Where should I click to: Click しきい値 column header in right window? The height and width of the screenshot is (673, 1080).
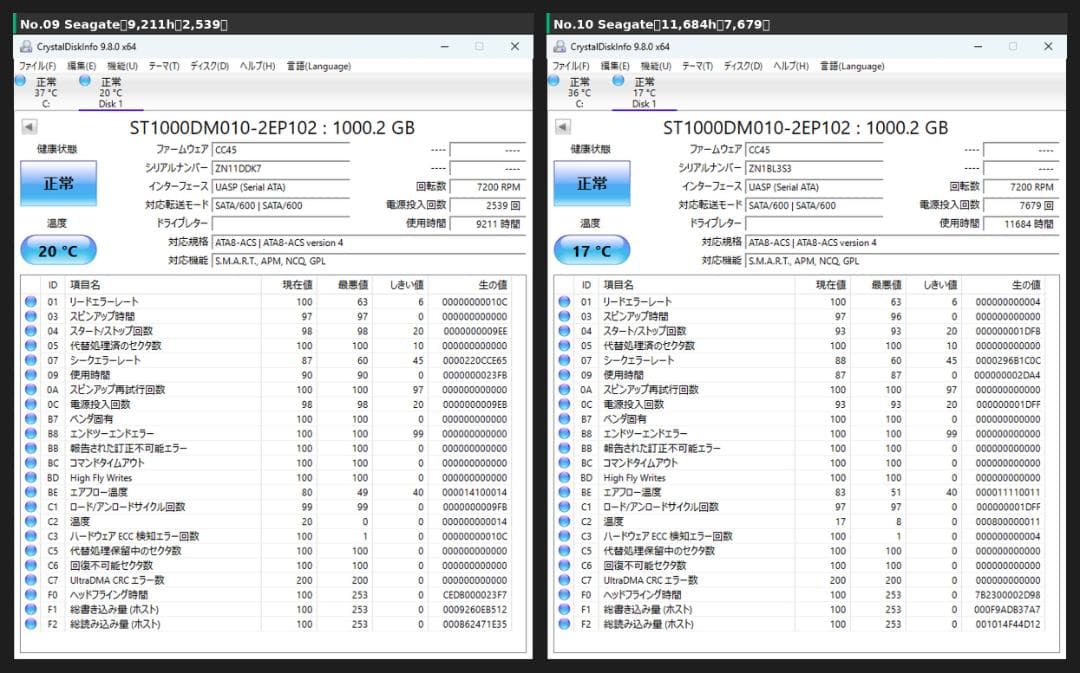(x=934, y=284)
